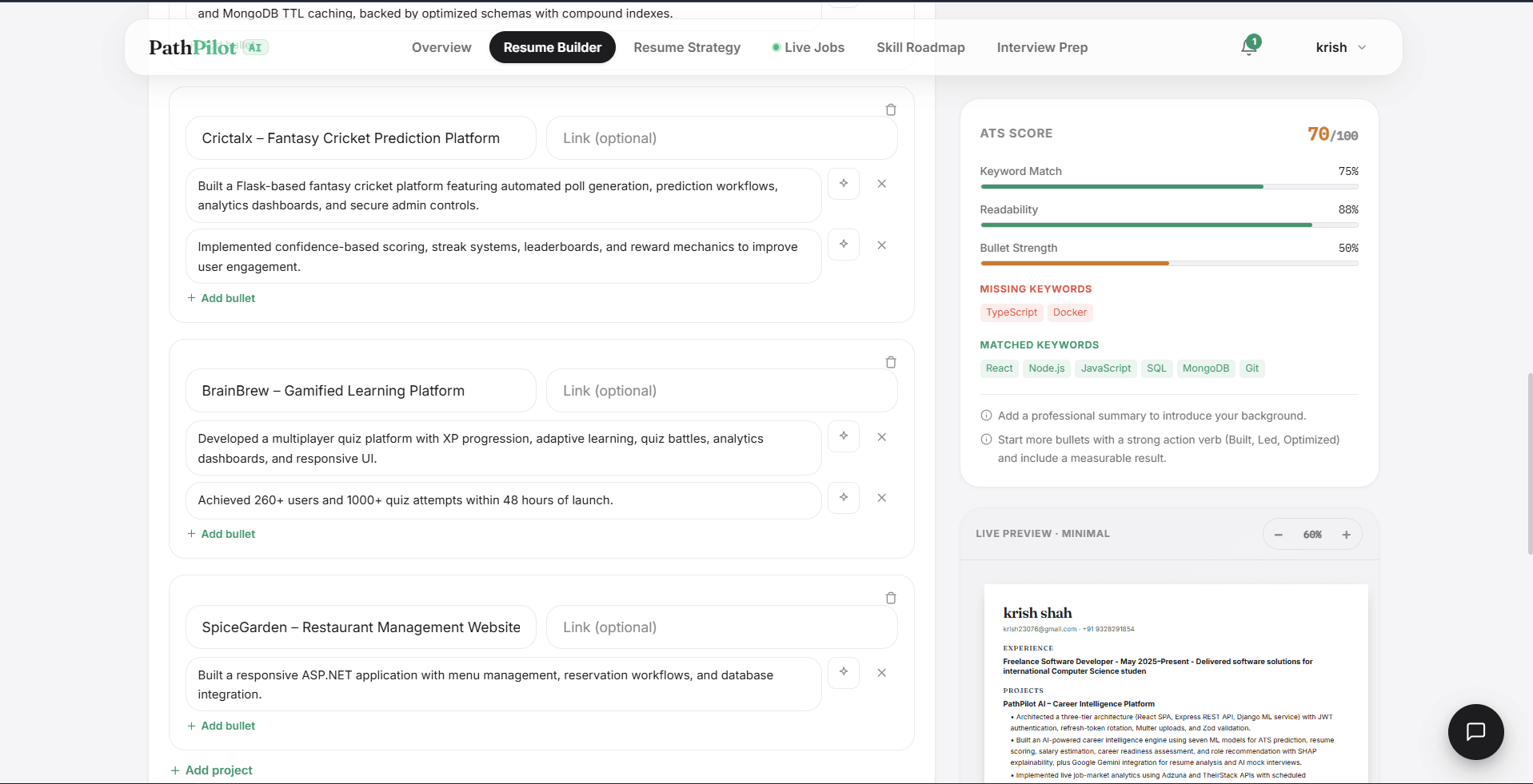
Task: Edit the responsive ASP.NET application bullet text
Action: [504, 685]
